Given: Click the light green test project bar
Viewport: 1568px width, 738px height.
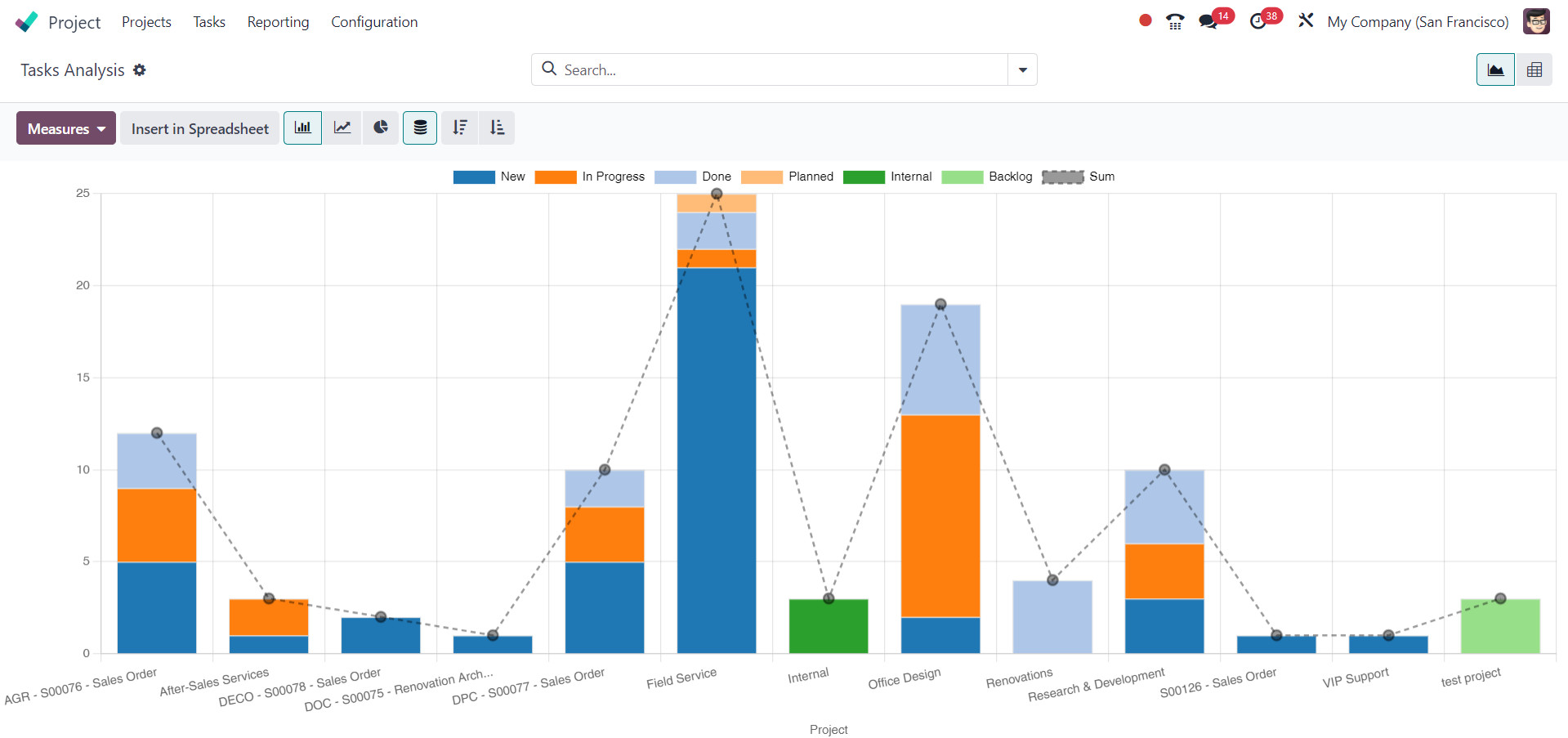Looking at the screenshot, I should [1500, 626].
